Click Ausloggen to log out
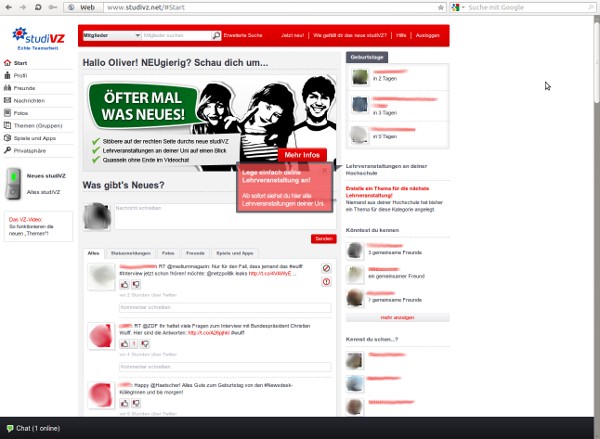 point(428,35)
